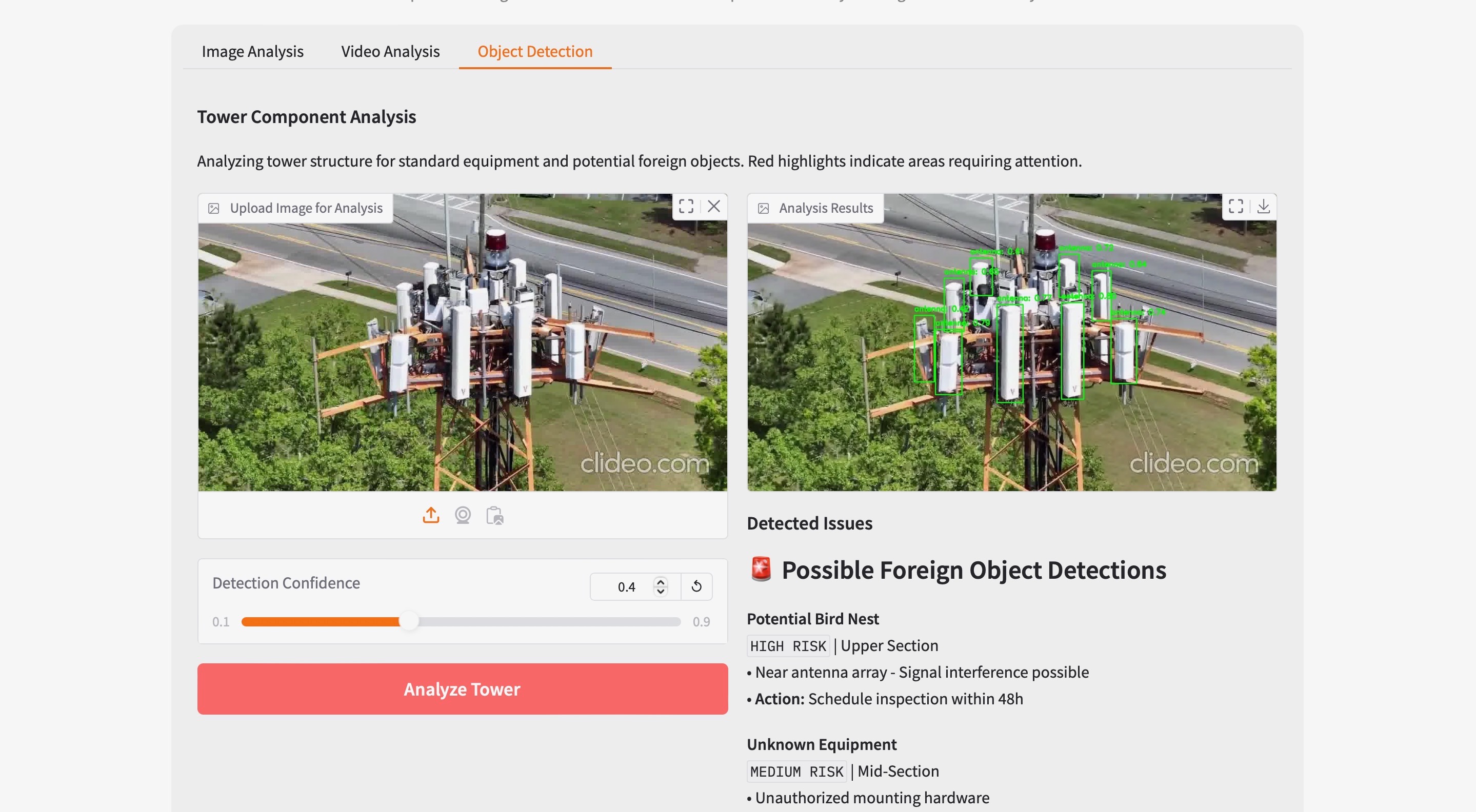Decrease confidence value with down arrow
The width and height of the screenshot is (1476, 812).
click(661, 592)
